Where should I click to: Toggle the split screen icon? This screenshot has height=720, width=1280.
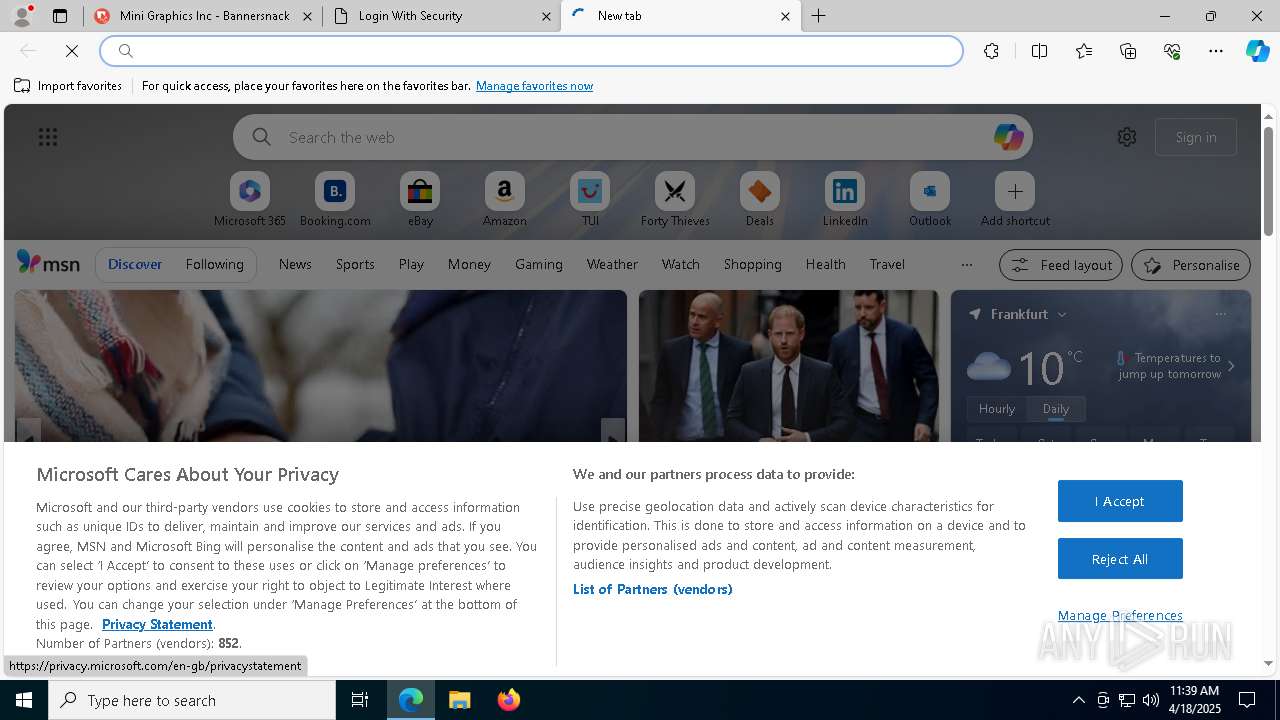point(1039,51)
